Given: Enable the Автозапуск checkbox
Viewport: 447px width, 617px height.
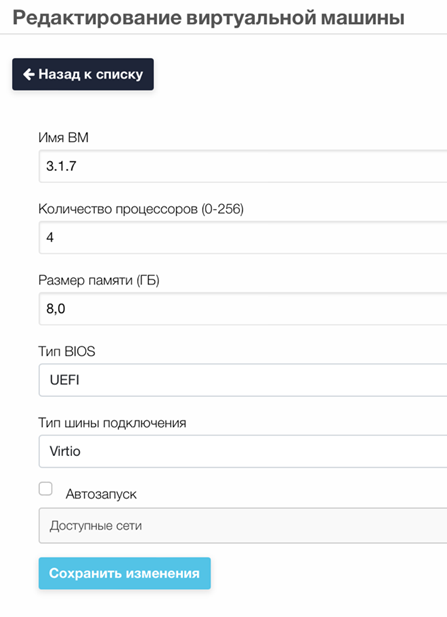Looking at the screenshot, I should (x=46, y=489).
